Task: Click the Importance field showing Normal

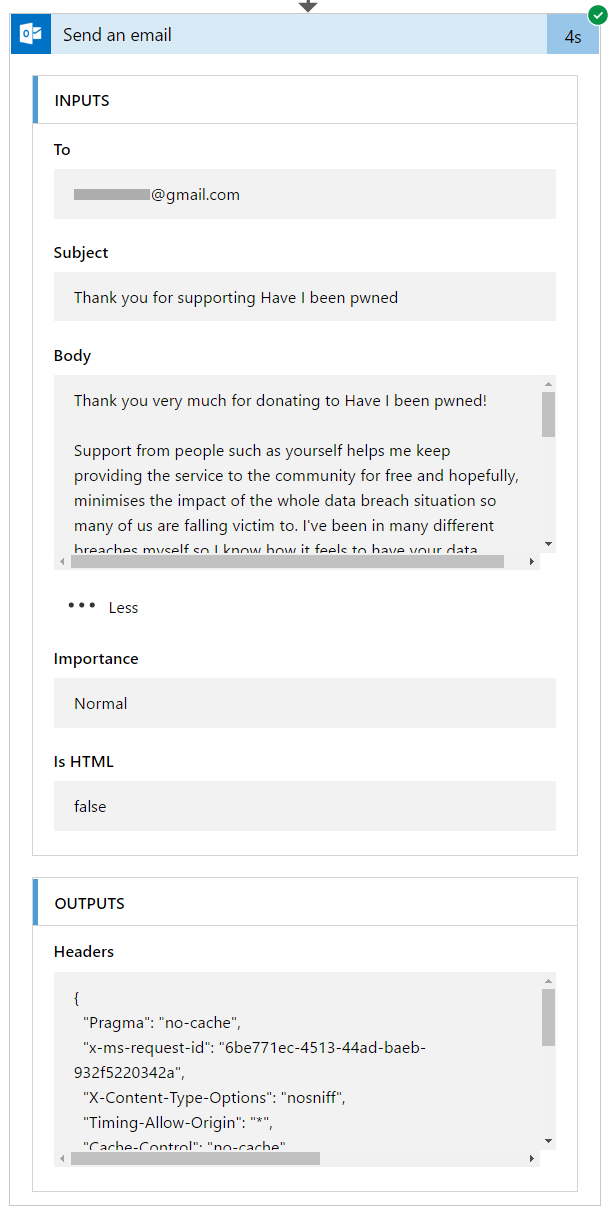Action: 304,703
